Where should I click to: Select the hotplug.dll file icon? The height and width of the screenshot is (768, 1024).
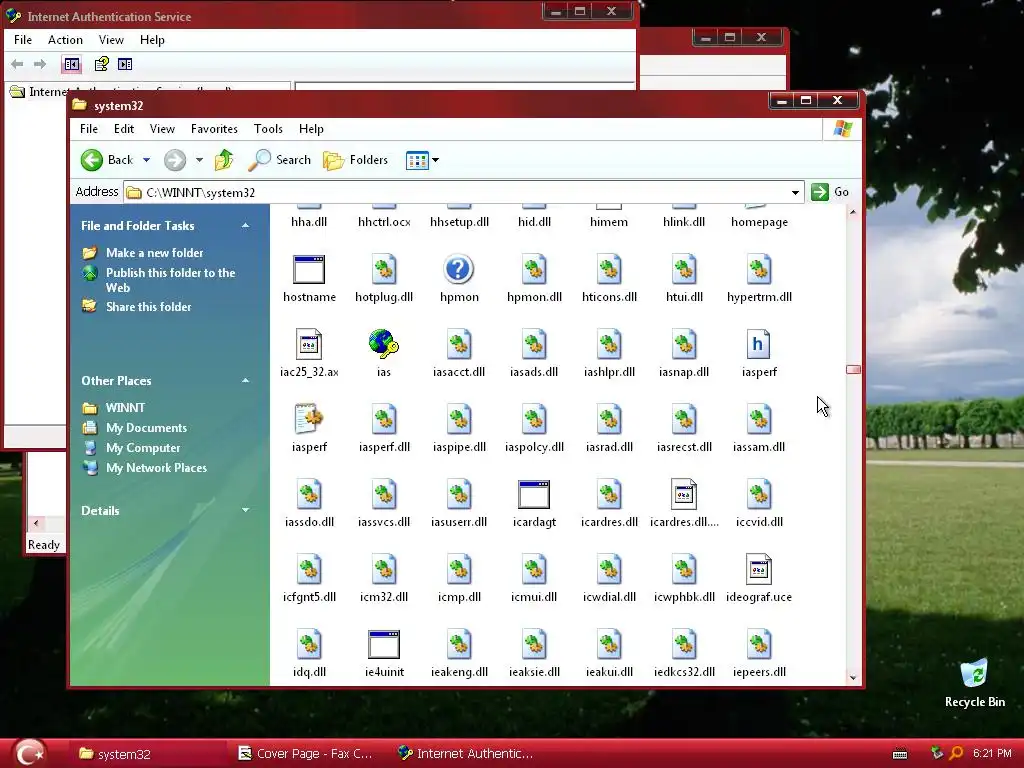(x=383, y=269)
